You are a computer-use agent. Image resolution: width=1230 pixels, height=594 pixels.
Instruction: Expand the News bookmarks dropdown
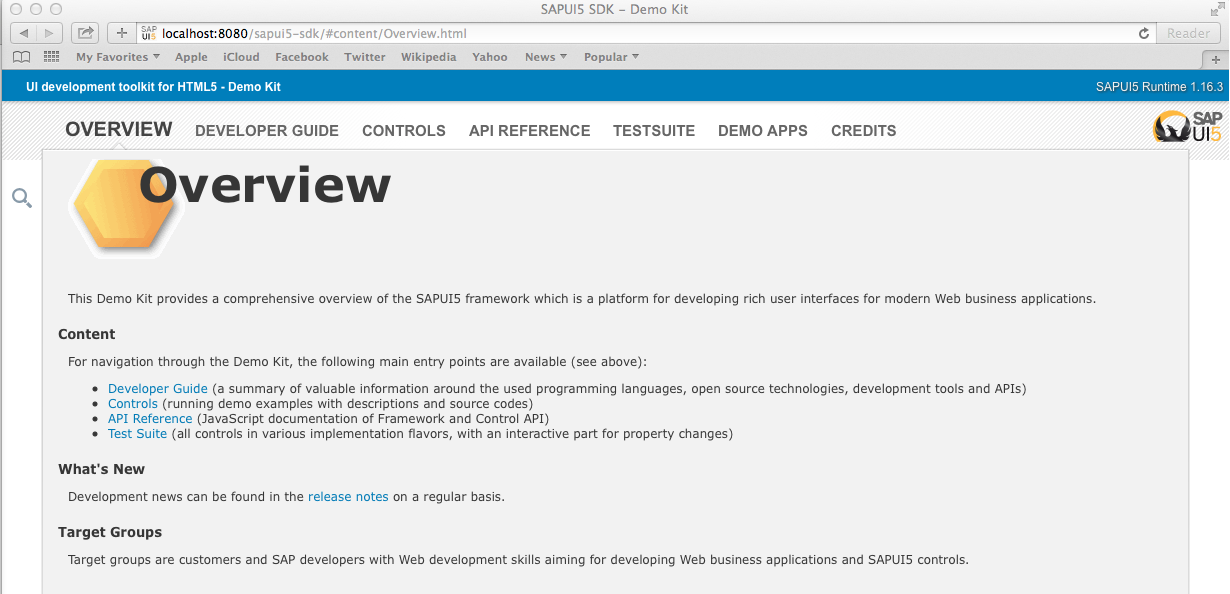[546, 57]
